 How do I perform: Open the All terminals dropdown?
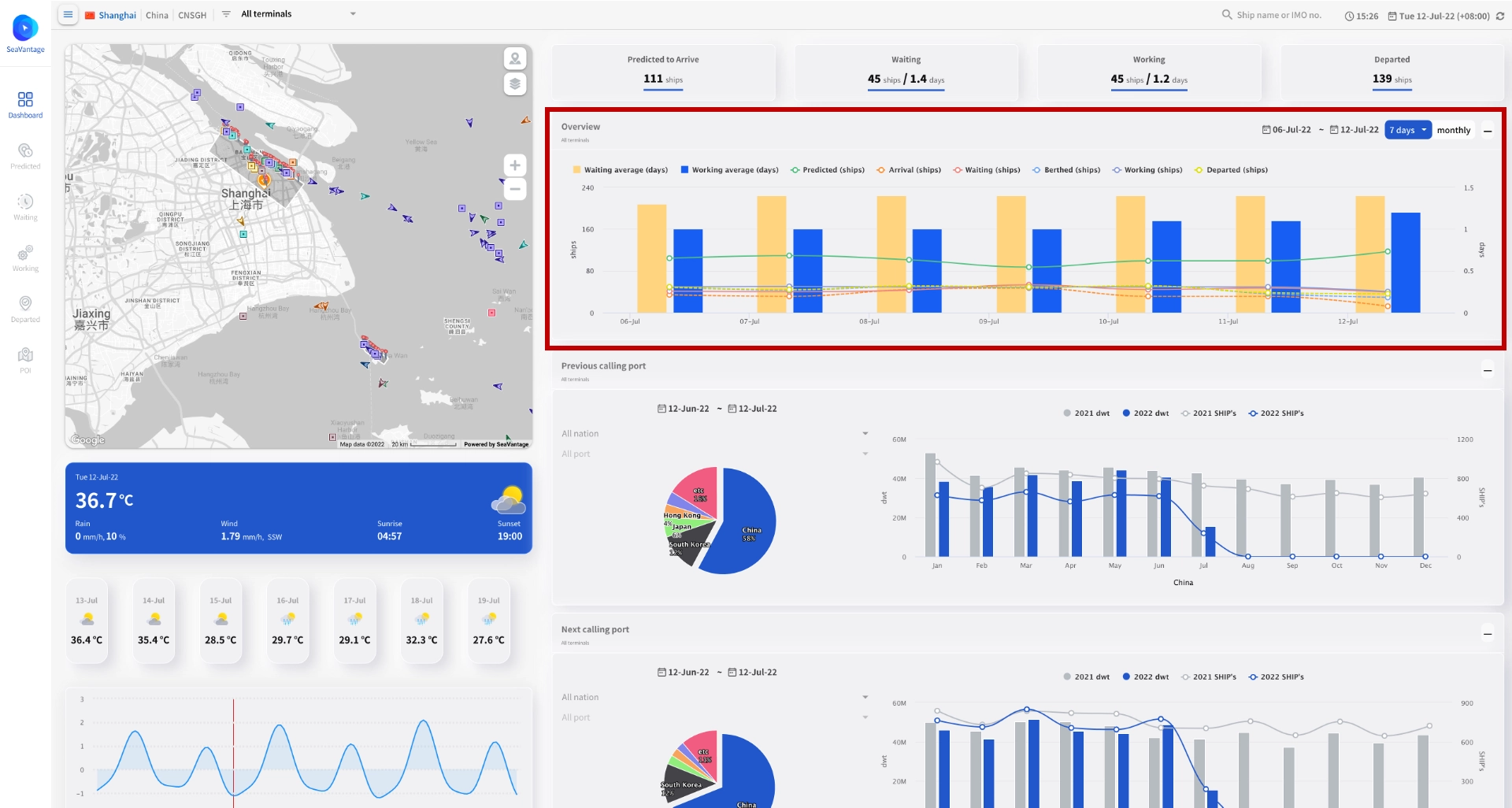[298, 14]
